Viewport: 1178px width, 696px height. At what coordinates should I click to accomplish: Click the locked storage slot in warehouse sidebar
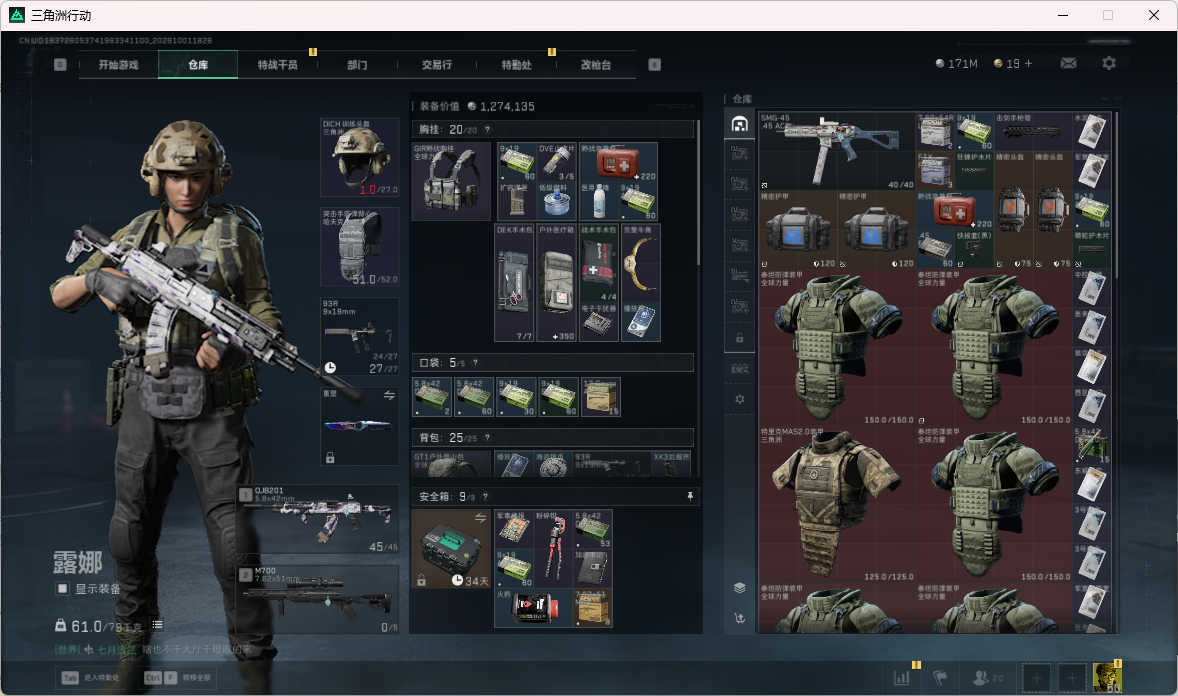(739, 338)
